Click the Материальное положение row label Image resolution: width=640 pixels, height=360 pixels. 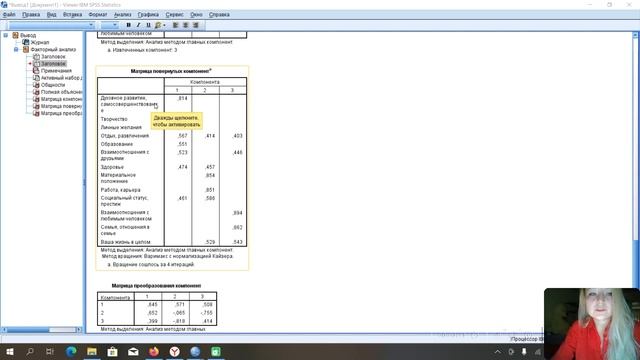118,178
